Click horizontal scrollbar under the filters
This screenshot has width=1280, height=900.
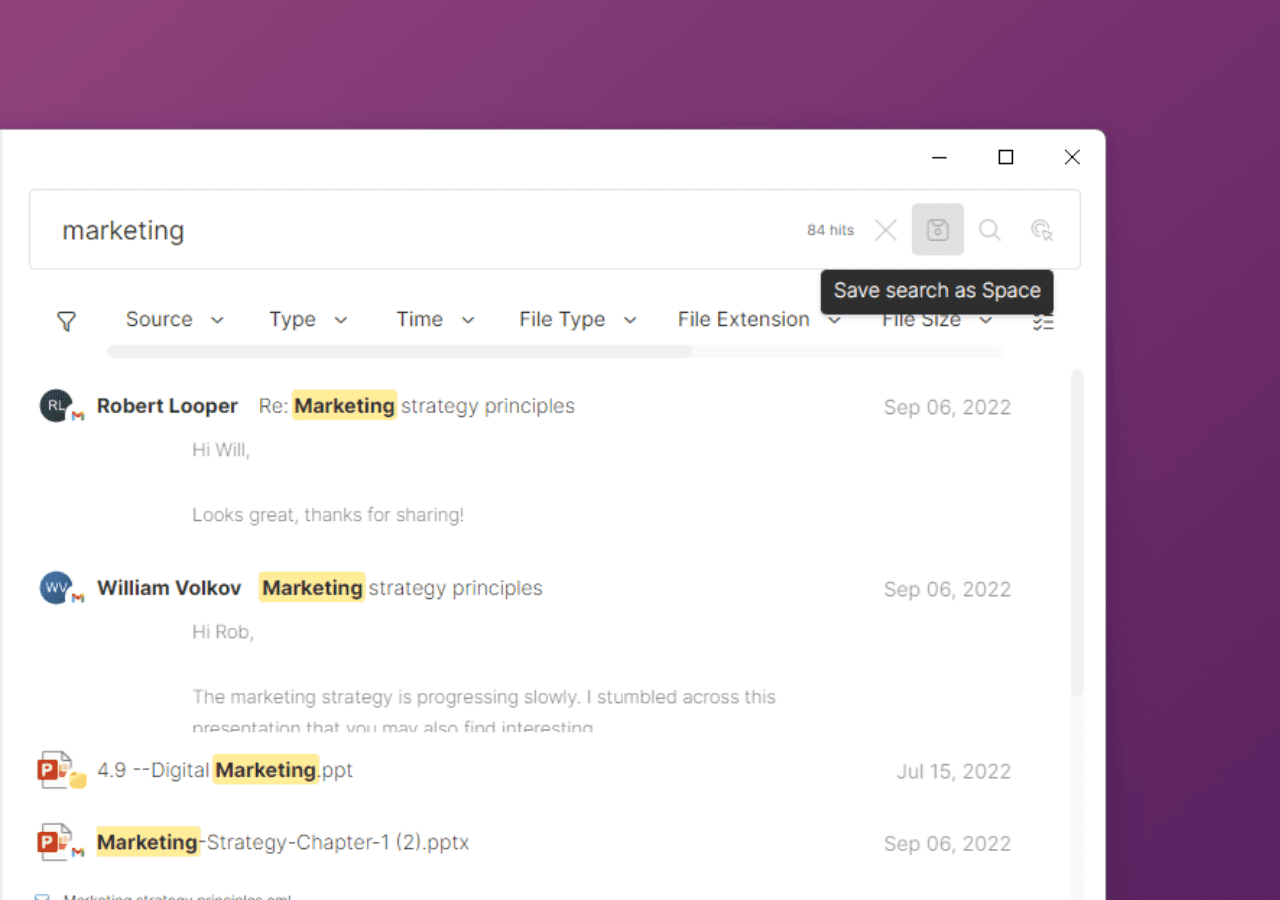click(x=399, y=352)
